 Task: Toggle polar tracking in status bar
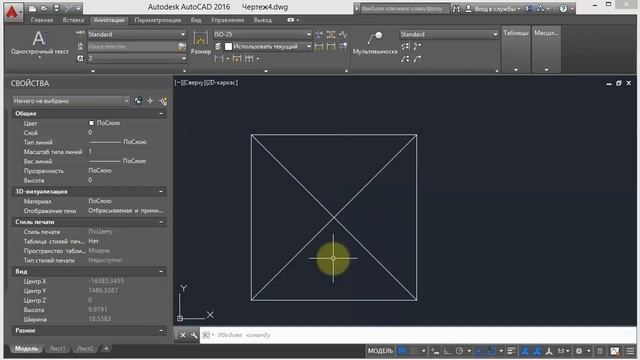460,351
